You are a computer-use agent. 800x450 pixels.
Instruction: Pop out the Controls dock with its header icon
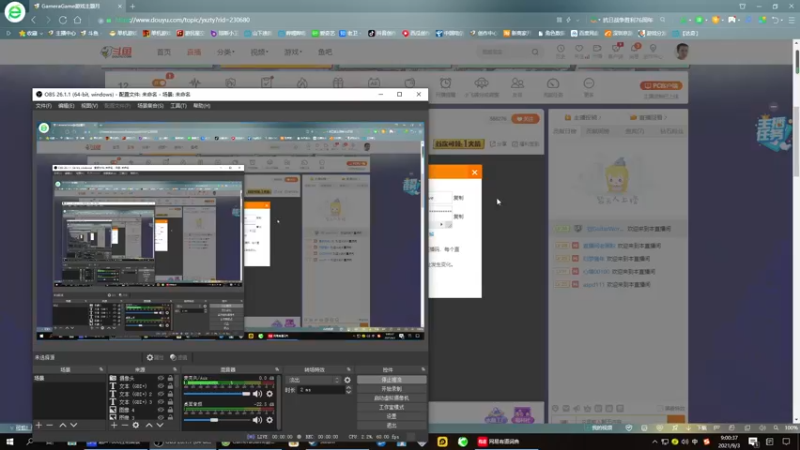pos(423,369)
